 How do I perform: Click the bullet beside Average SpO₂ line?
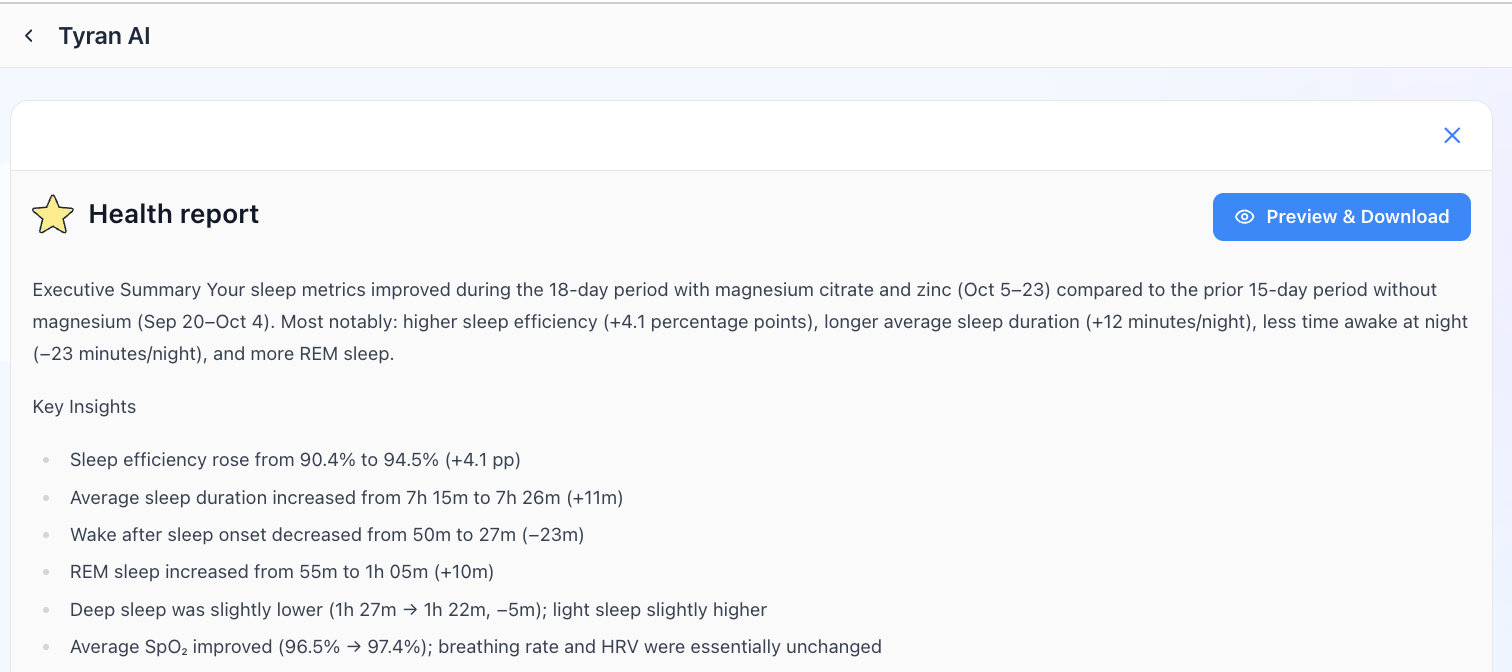[45, 648]
